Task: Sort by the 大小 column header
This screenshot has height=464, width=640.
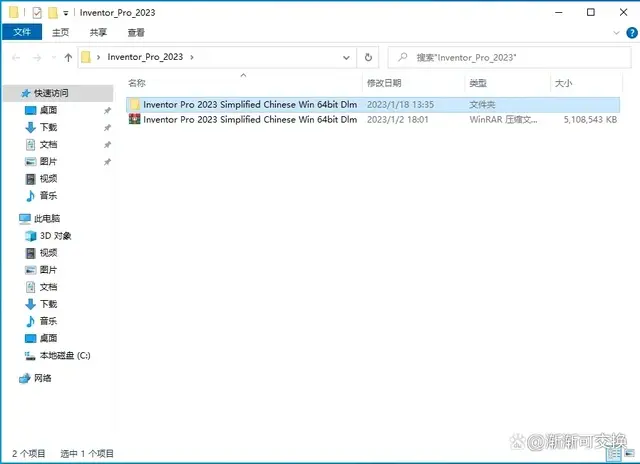Action: (x=586, y=83)
